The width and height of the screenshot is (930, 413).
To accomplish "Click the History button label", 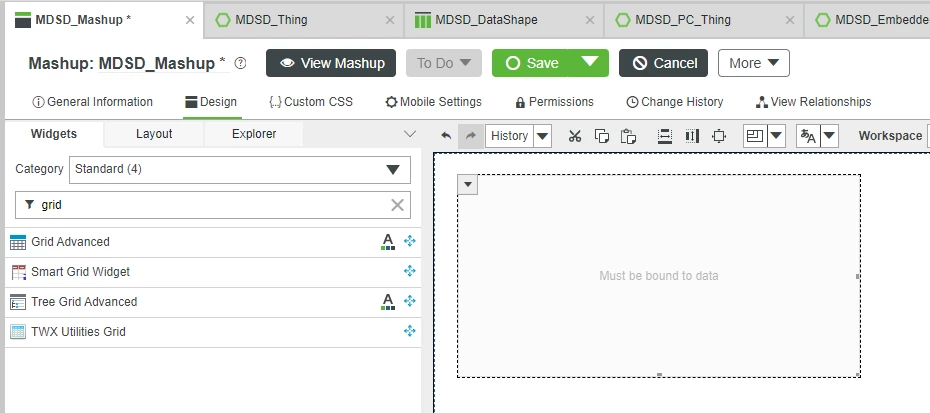I will (509, 136).
